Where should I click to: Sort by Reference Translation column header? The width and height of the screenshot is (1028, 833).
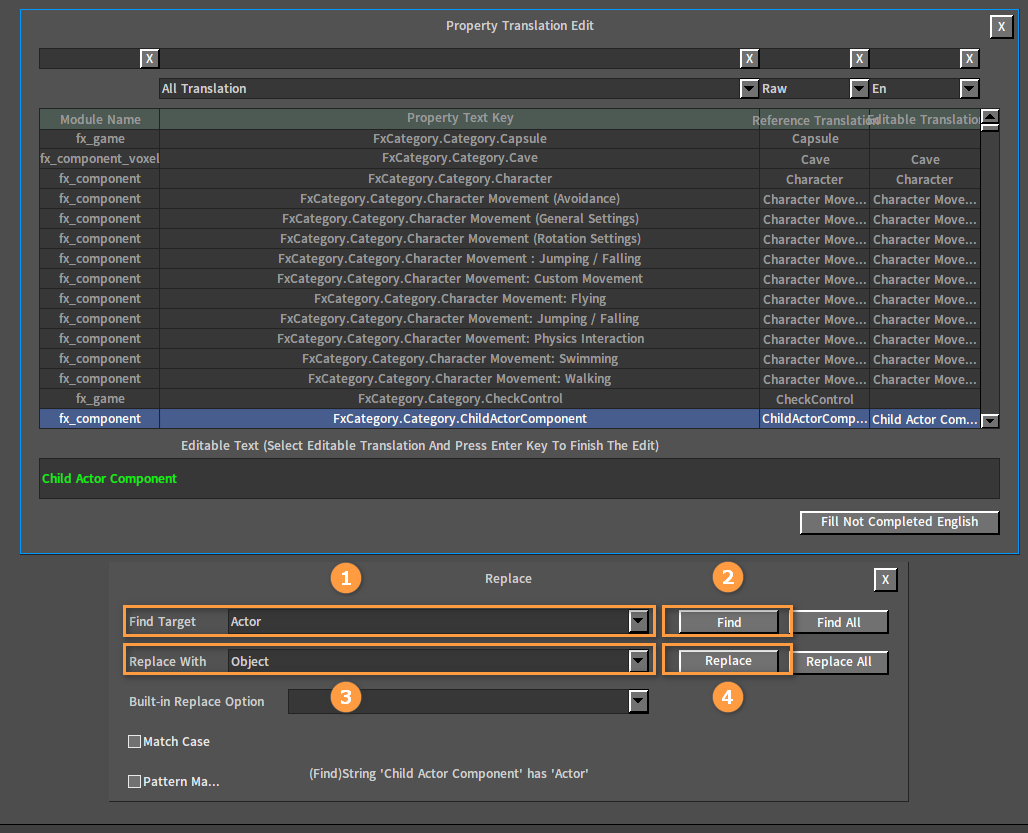coord(814,119)
